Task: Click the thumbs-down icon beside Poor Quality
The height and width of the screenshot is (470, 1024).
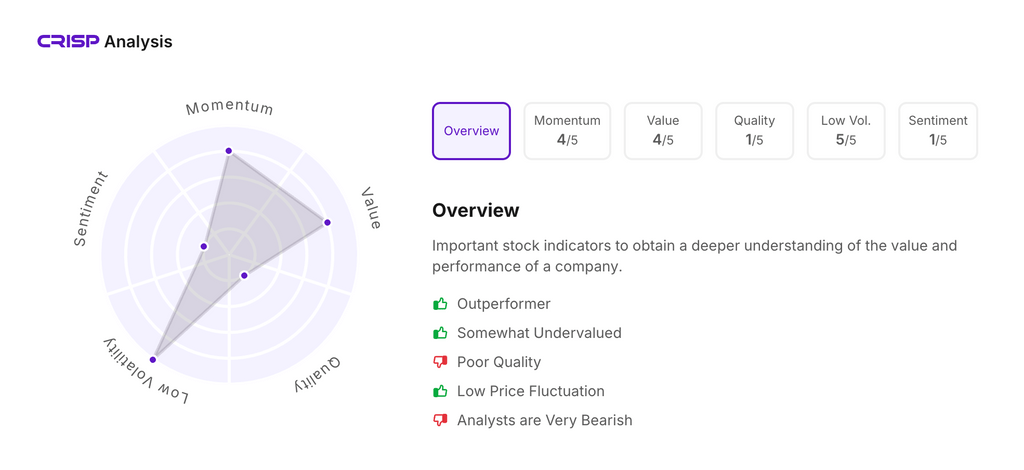Action: [440, 362]
